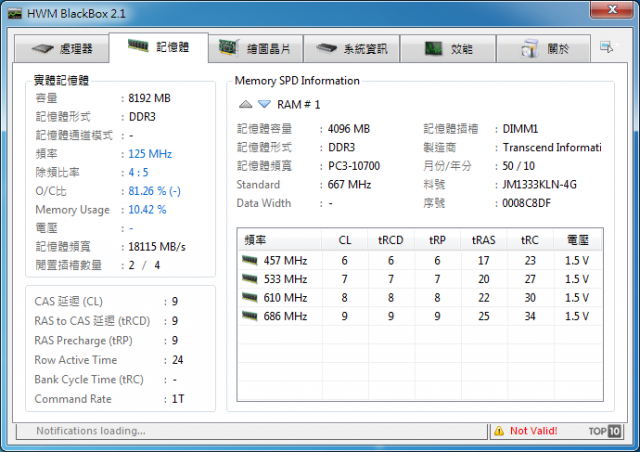Click the Not Valid! status link
The width and height of the screenshot is (640, 452).
tap(533, 431)
